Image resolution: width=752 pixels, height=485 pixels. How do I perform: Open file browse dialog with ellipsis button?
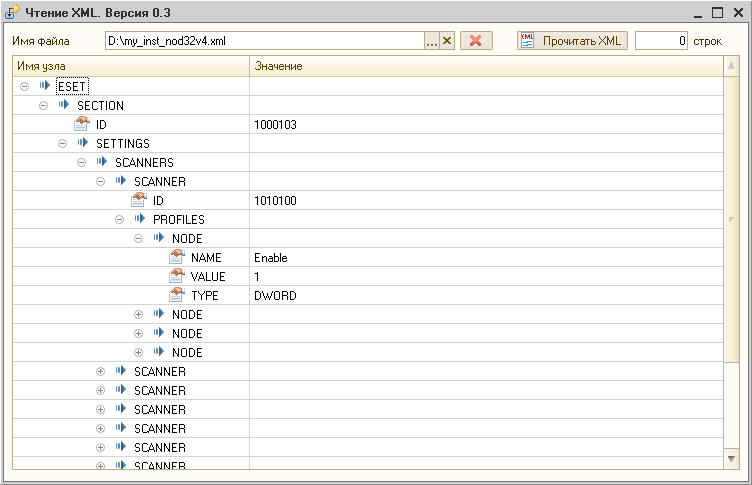tap(432, 41)
